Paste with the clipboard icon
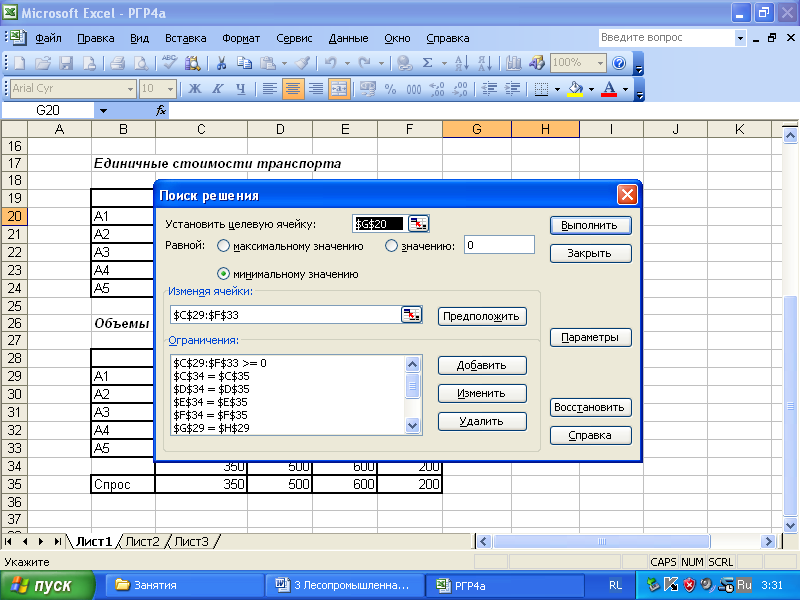The height and width of the screenshot is (600, 800). (267, 63)
